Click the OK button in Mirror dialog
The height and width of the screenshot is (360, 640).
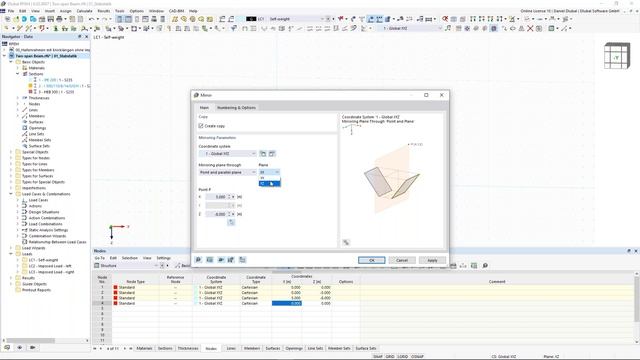(x=371, y=260)
